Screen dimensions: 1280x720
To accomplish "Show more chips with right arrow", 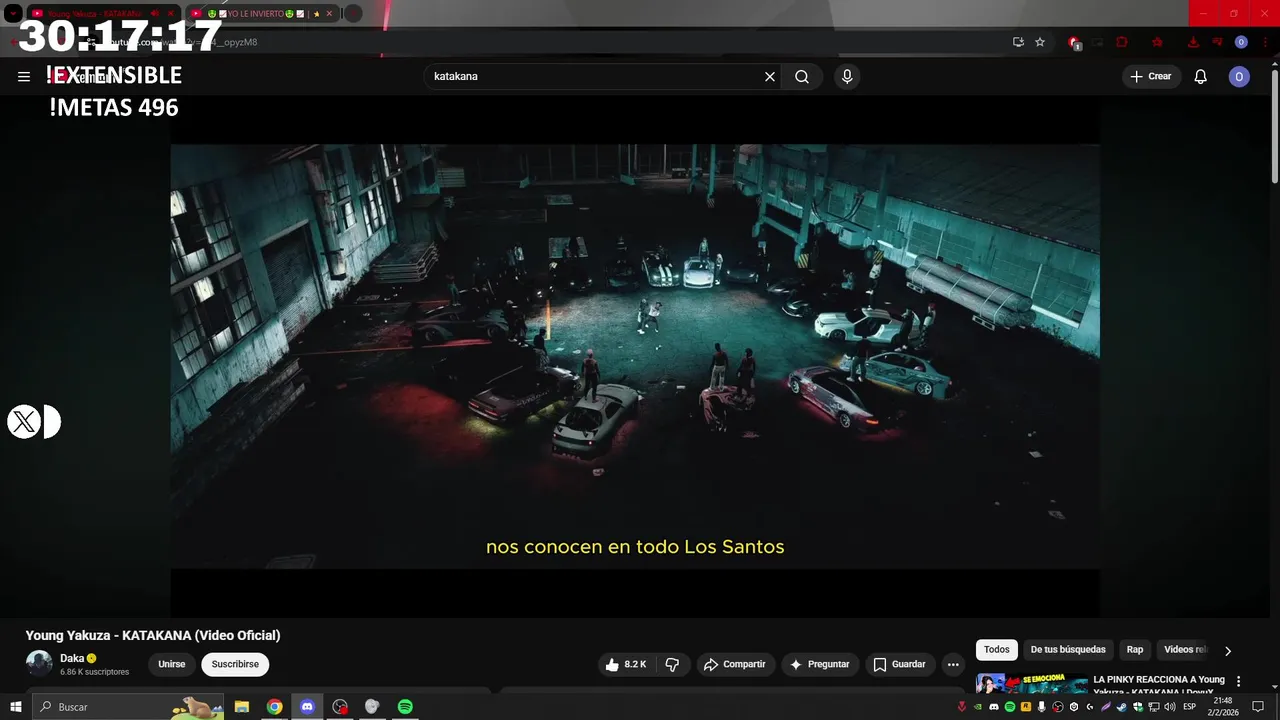I will (1228, 650).
